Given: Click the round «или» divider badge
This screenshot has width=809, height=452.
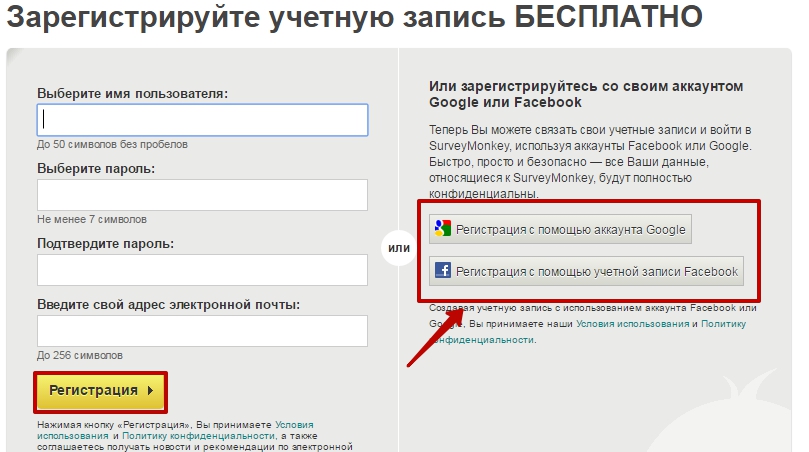Looking at the screenshot, I should [x=398, y=247].
